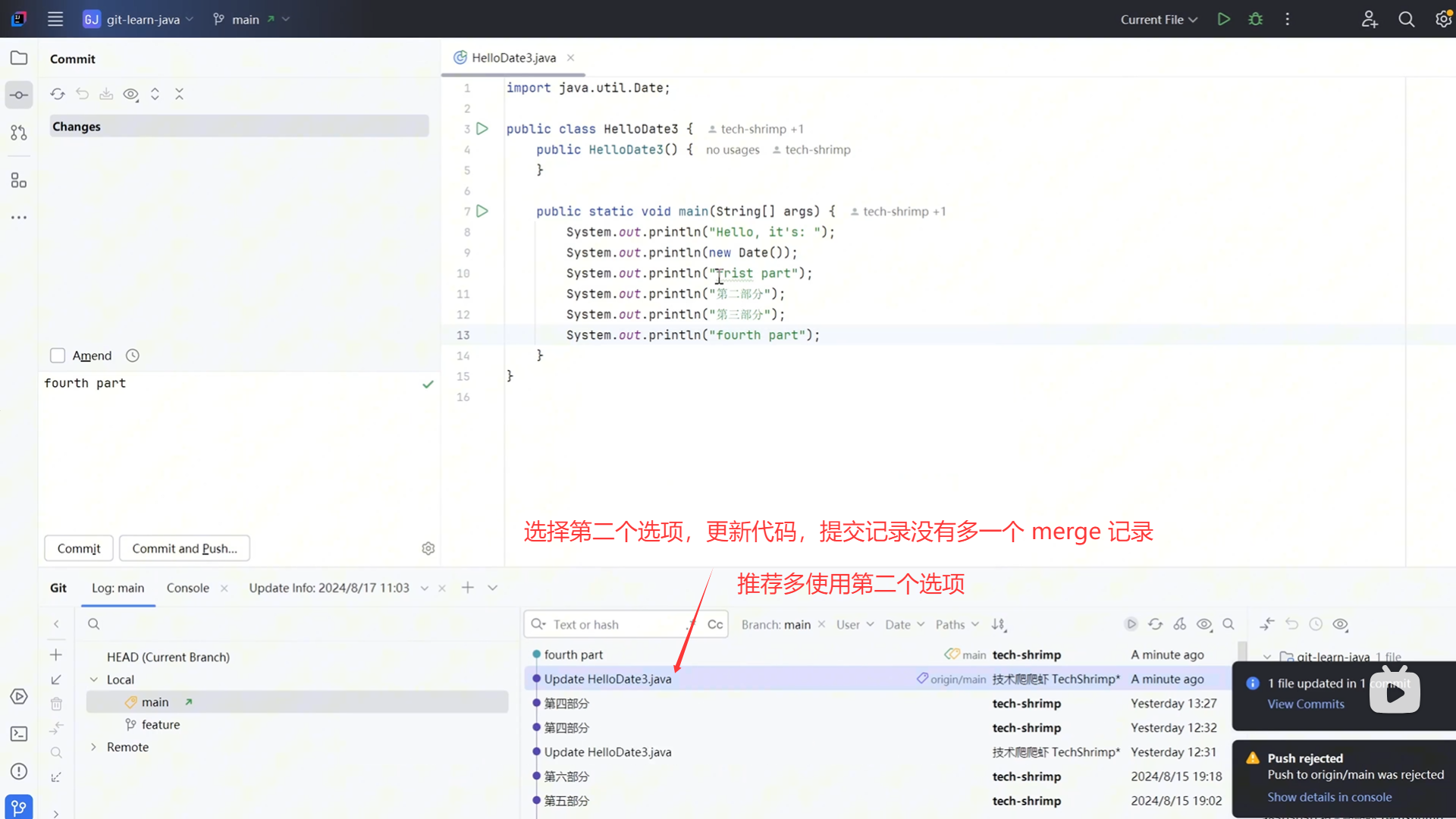Click the Text or hash search field

614,624
